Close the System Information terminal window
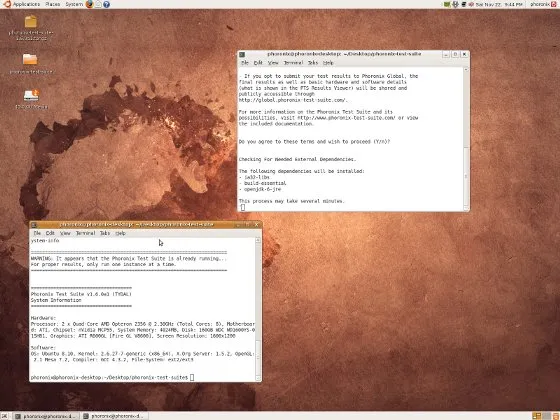 pyautogui.click(x=256, y=225)
